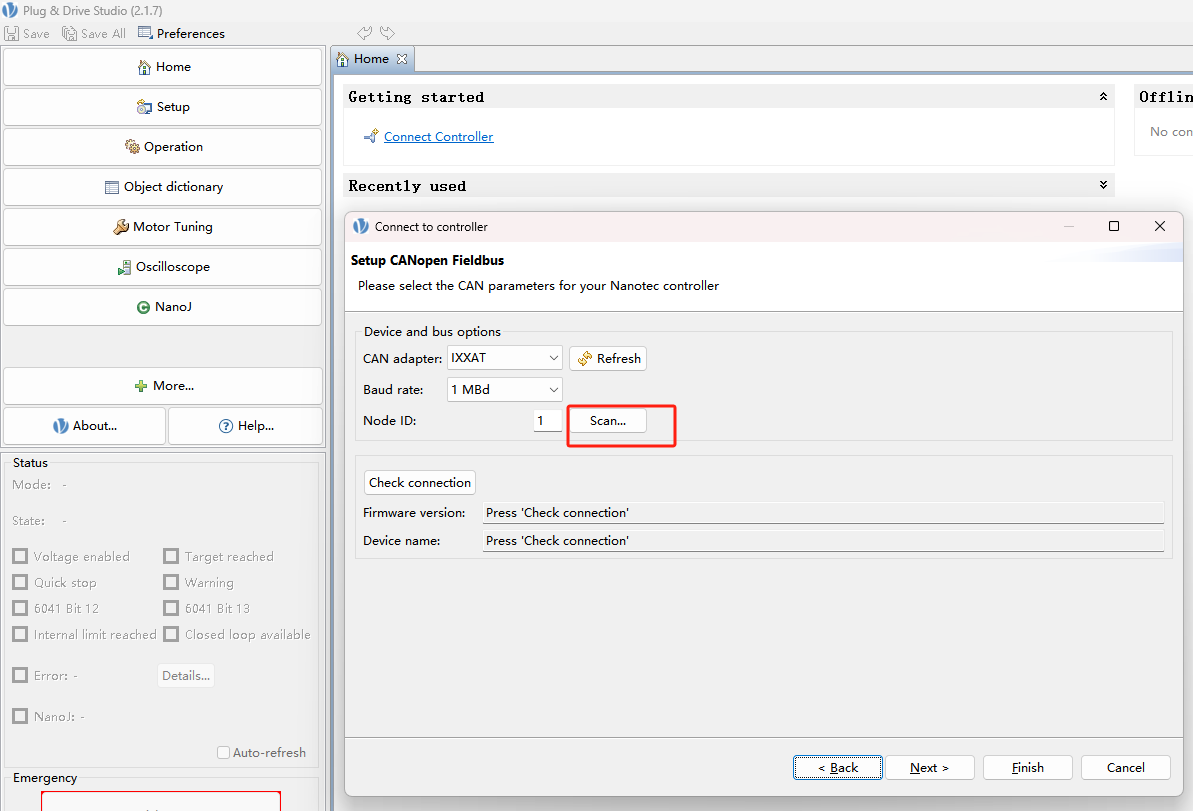
Task: Open Motor Tuning panel
Action: point(162,227)
